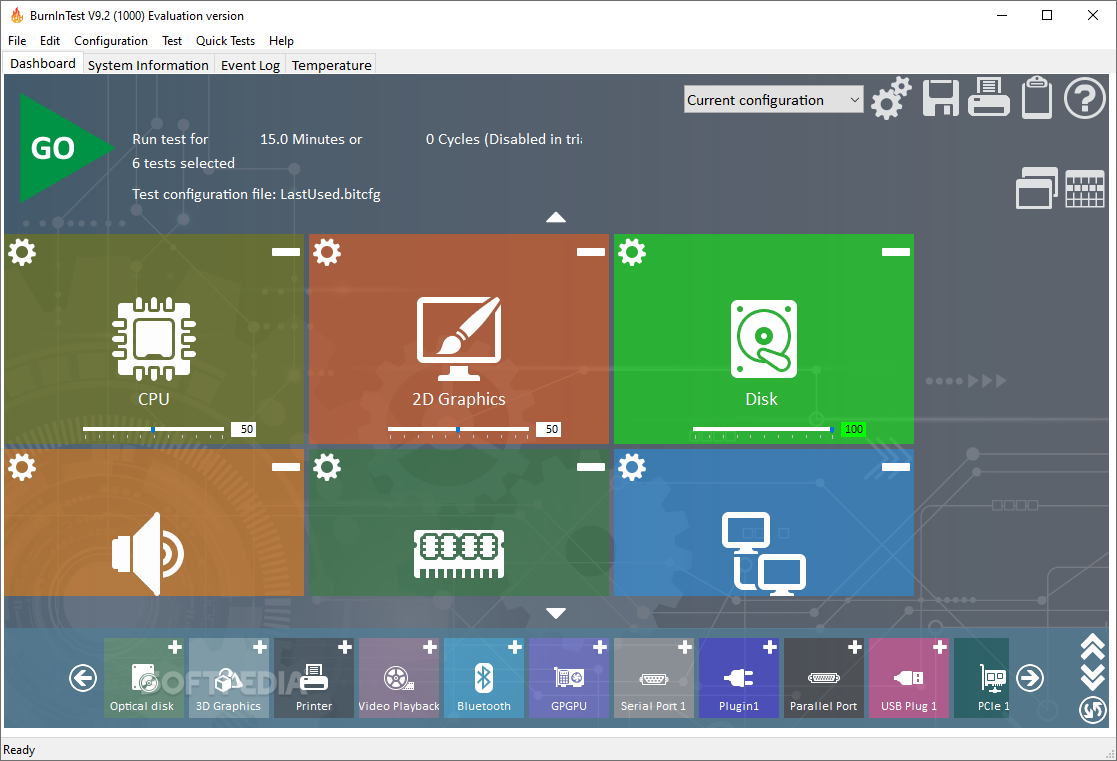Open the Edit menu
The width and height of the screenshot is (1117, 761).
point(50,41)
